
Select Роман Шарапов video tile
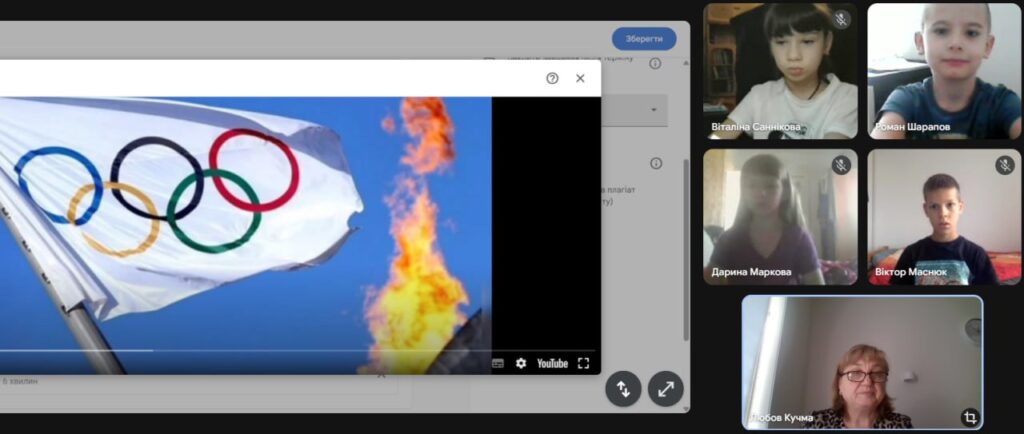[944, 71]
